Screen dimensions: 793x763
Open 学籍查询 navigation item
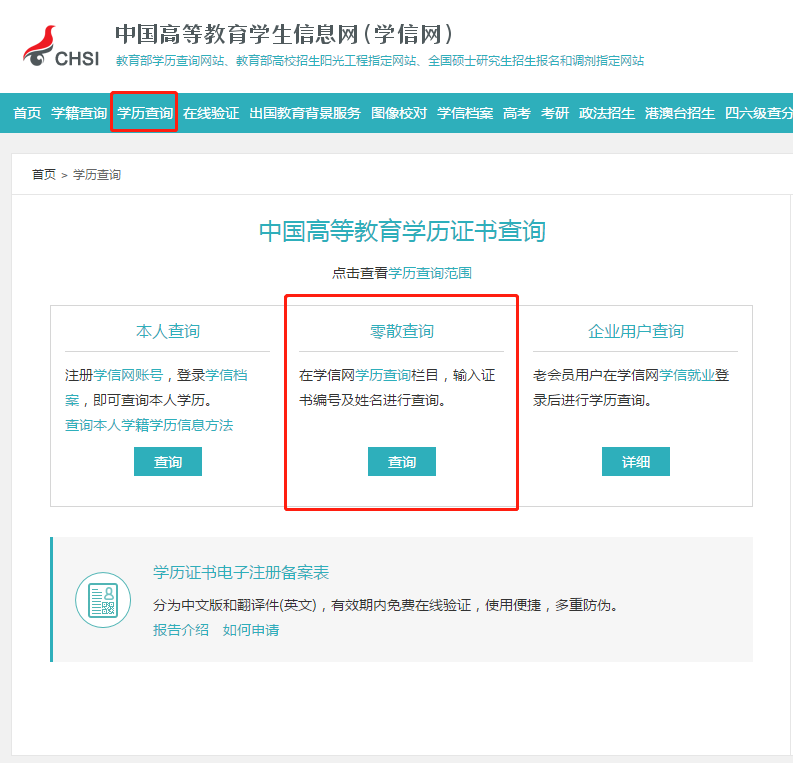(79, 113)
